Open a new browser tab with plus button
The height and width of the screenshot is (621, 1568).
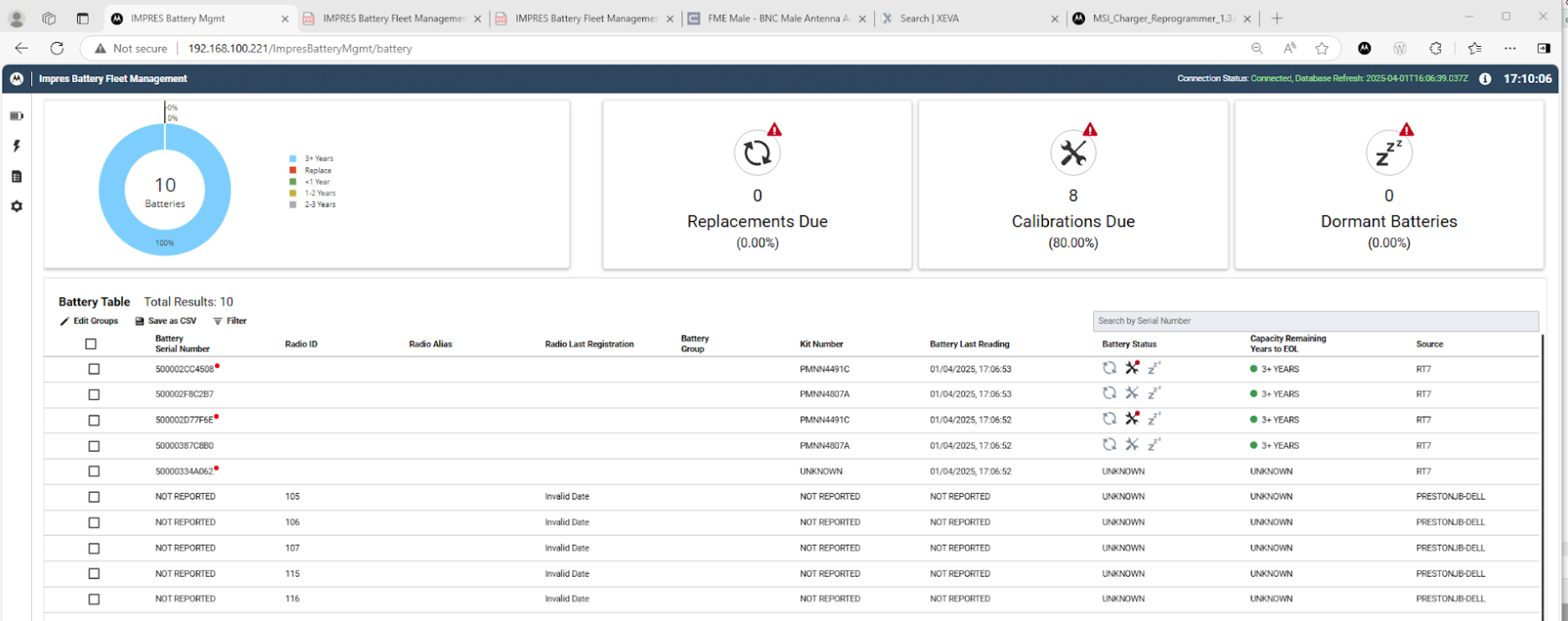tap(1277, 18)
